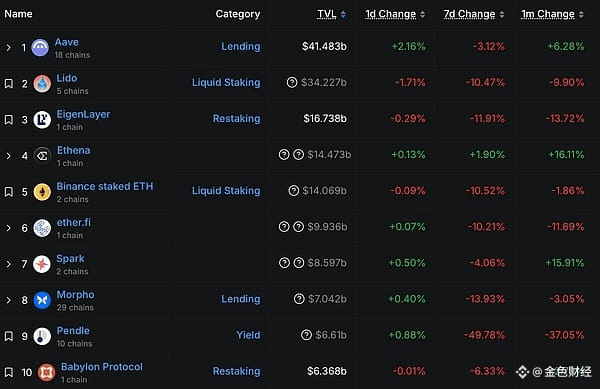Click the question mark icon beside Pendle TVL

coord(307,335)
